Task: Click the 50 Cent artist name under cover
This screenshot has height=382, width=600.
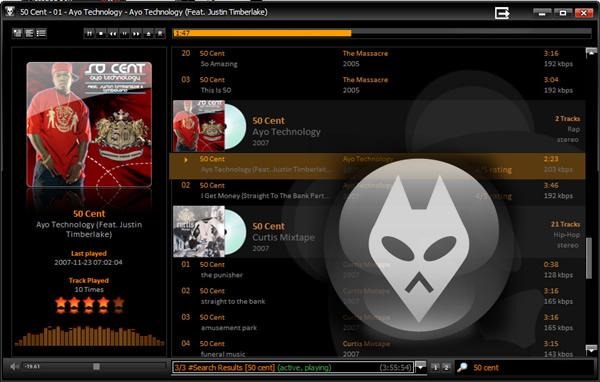Action: [89, 214]
